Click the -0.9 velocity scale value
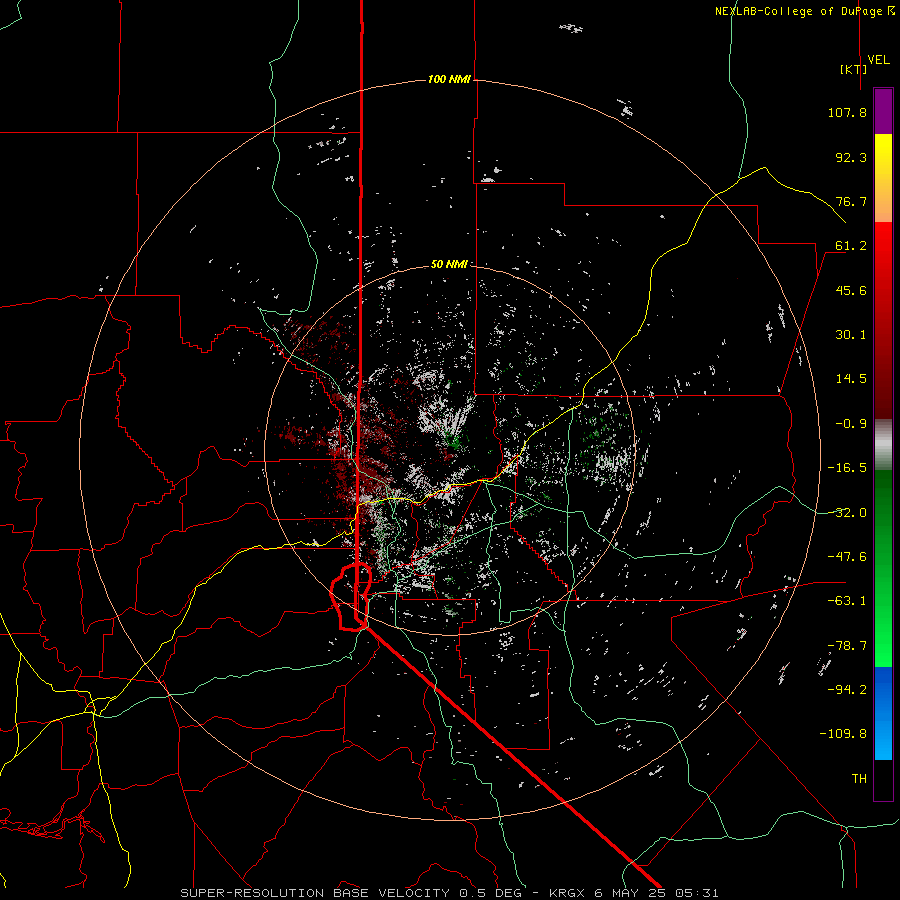900x900 pixels. click(x=851, y=424)
